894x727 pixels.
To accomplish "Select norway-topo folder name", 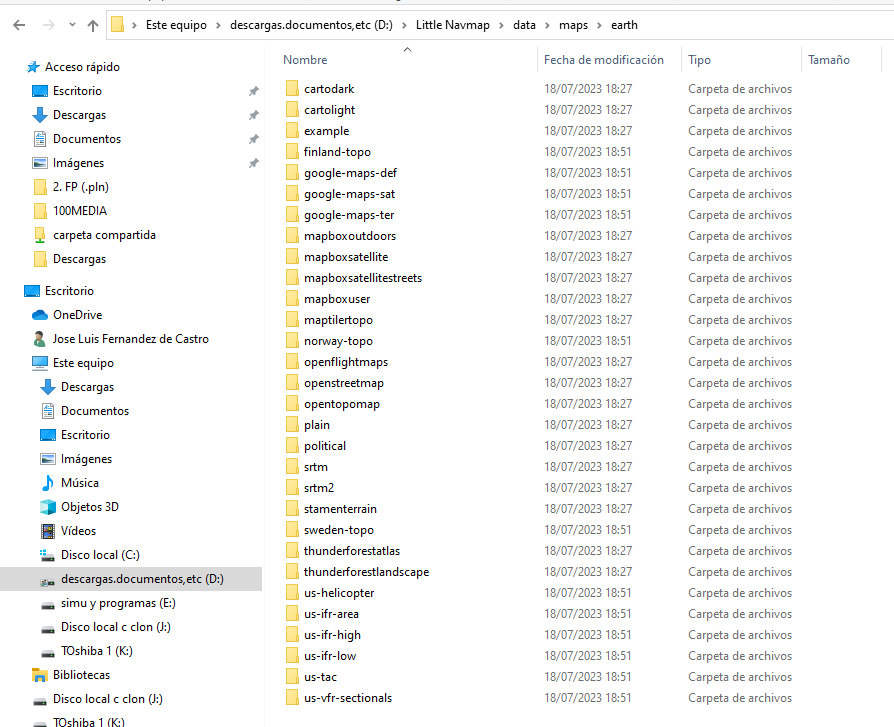I will tap(338, 341).
